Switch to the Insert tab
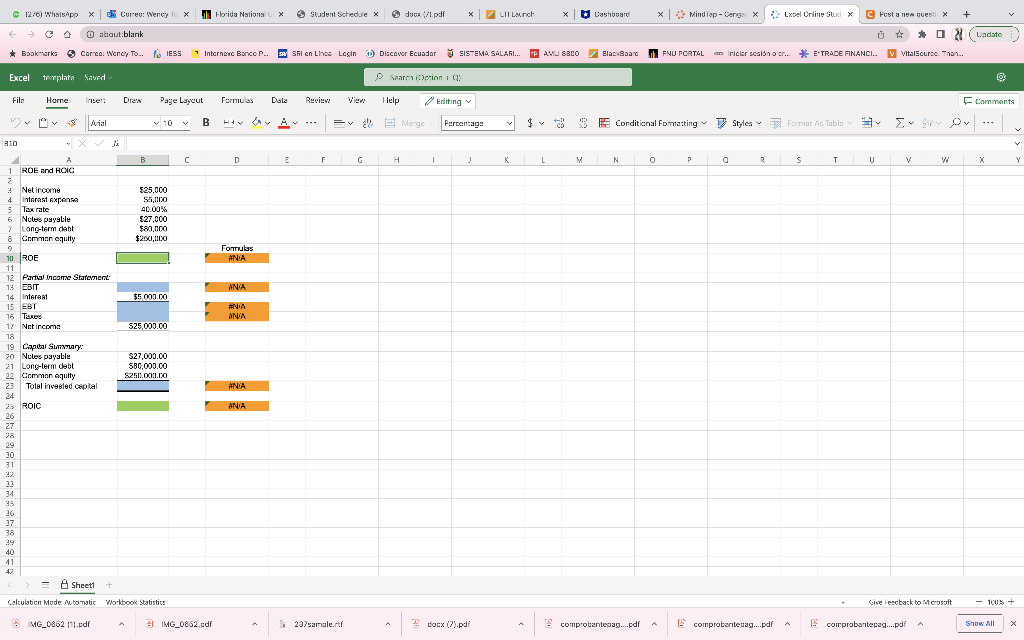 pyautogui.click(x=95, y=100)
